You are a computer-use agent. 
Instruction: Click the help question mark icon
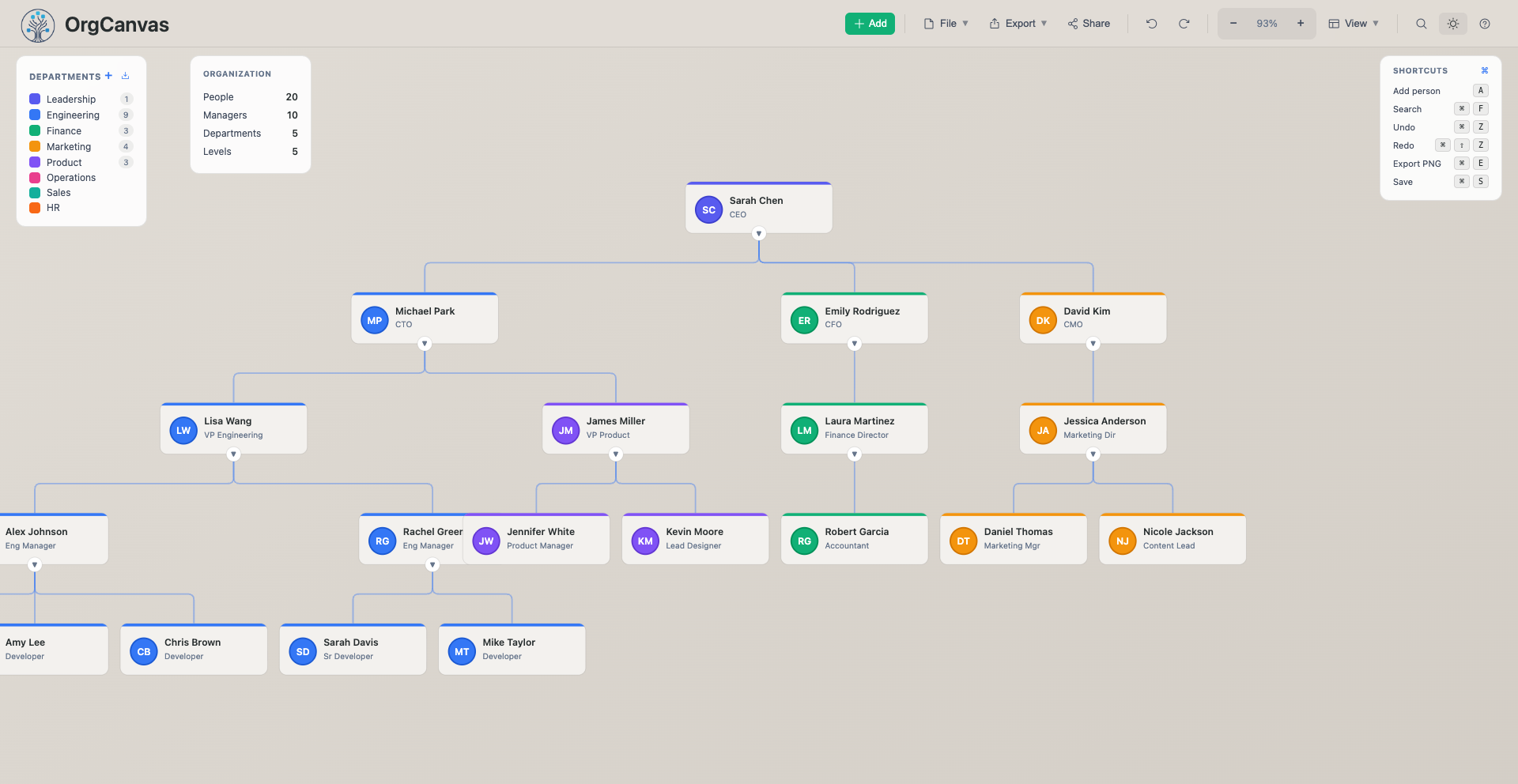tap(1486, 24)
